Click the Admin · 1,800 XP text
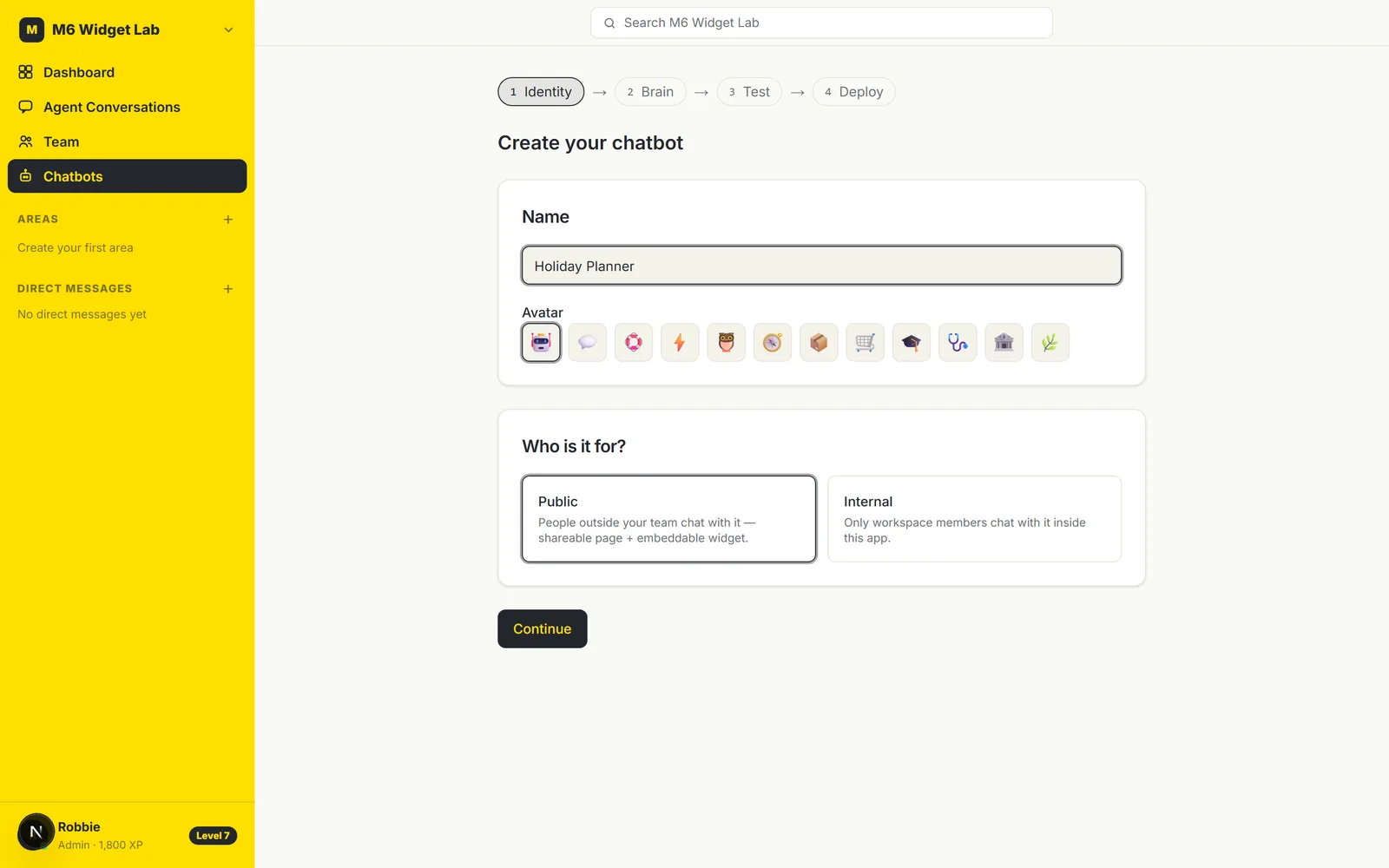Viewport: 1389px width, 868px height. tap(101, 845)
